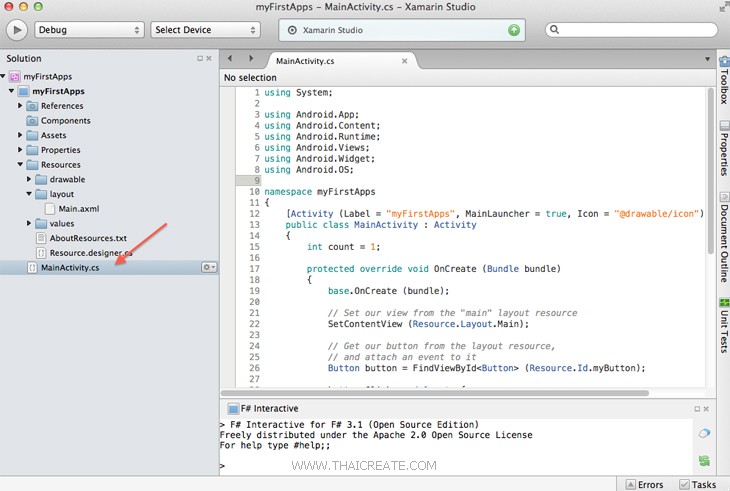Click the Main.axml file icon
Image resolution: width=730 pixels, height=491 pixels.
point(50,209)
